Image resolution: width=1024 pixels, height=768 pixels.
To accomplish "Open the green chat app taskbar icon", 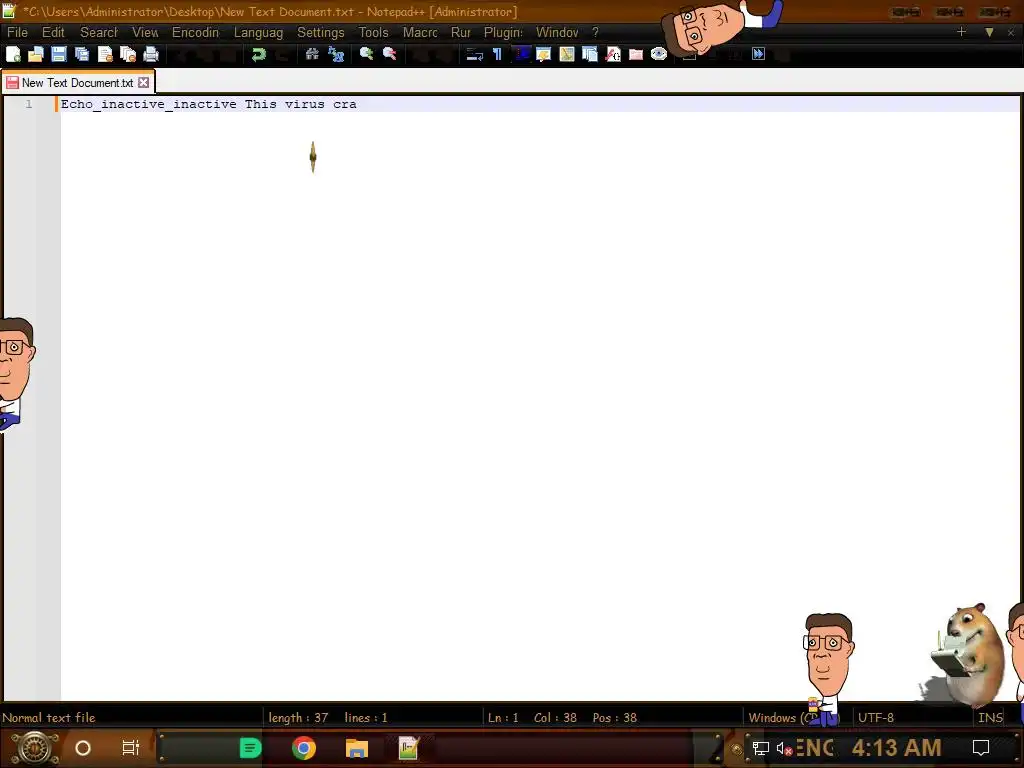I will click(250, 748).
